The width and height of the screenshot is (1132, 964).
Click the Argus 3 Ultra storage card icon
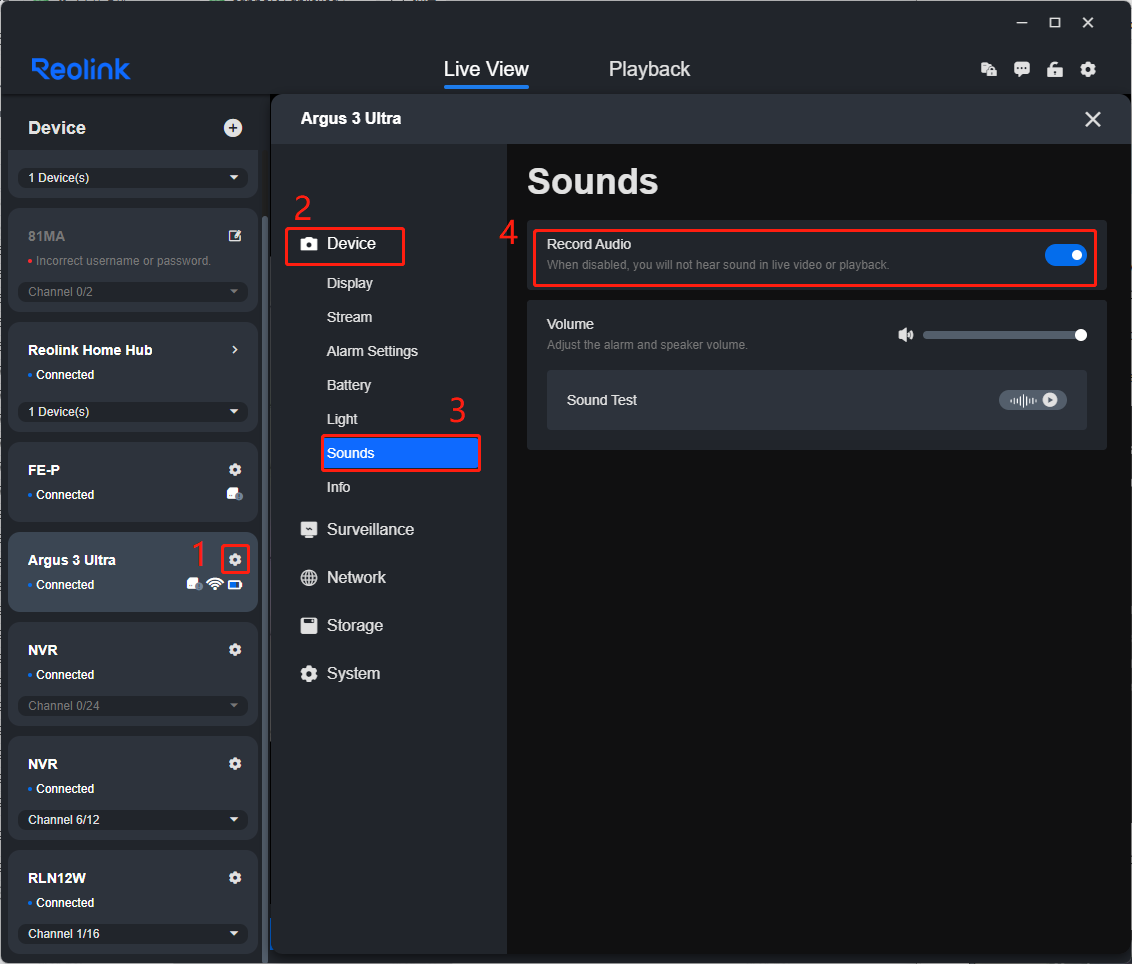coord(194,584)
